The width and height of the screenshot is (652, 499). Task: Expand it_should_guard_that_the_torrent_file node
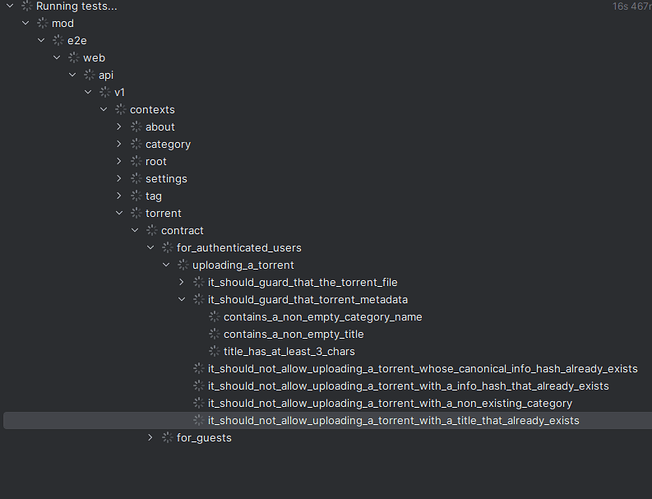click(182, 282)
